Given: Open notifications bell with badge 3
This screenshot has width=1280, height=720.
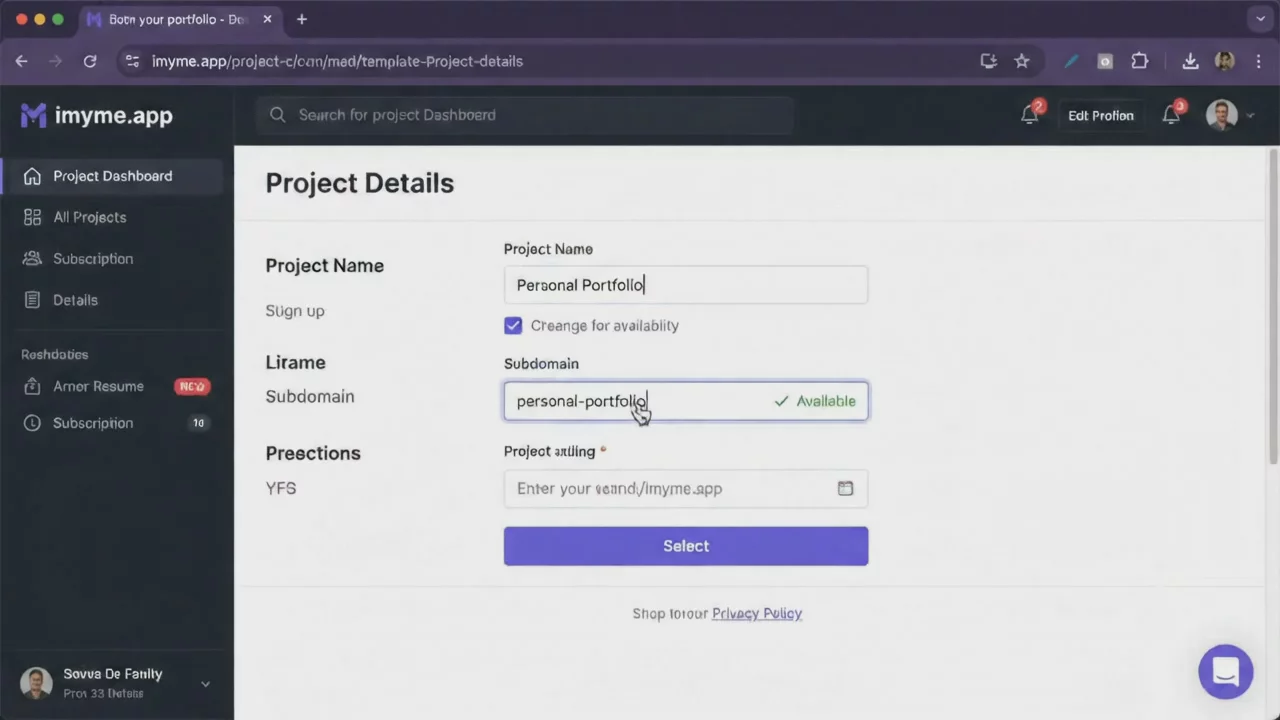Looking at the screenshot, I should pyautogui.click(x=1172, y=114).
